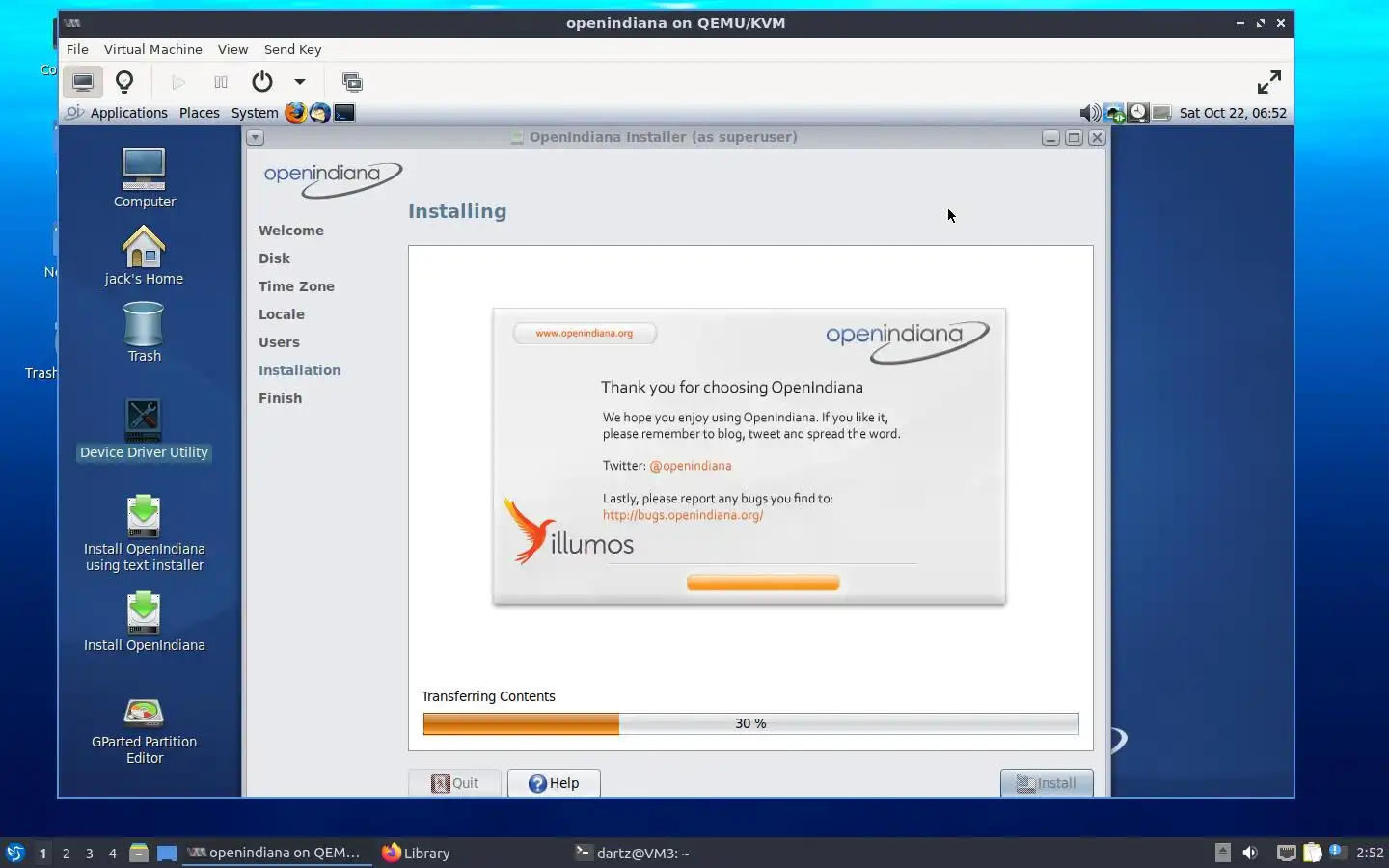This screenshot has width=1389, height=868.
Task: Click the host volume tray icon
Action: (x=1250, y=853)
